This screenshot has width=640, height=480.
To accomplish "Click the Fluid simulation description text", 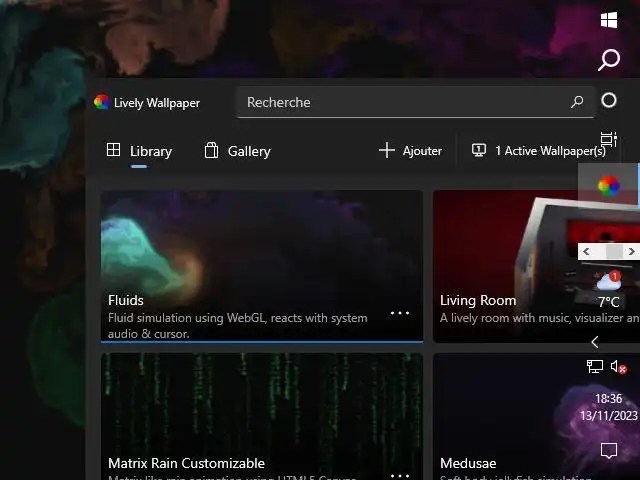I will (x=238, y=326).
